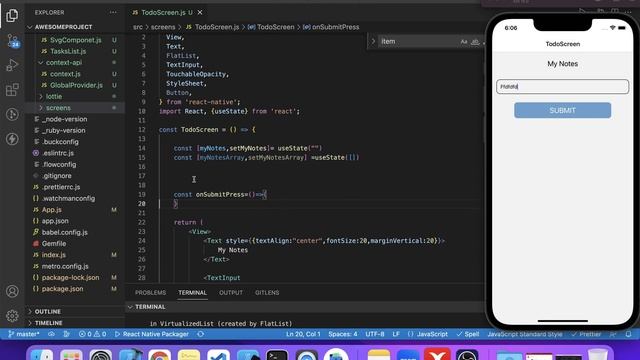
Task: Open the lightning bolt activity bar view
Action: point(12,139)
